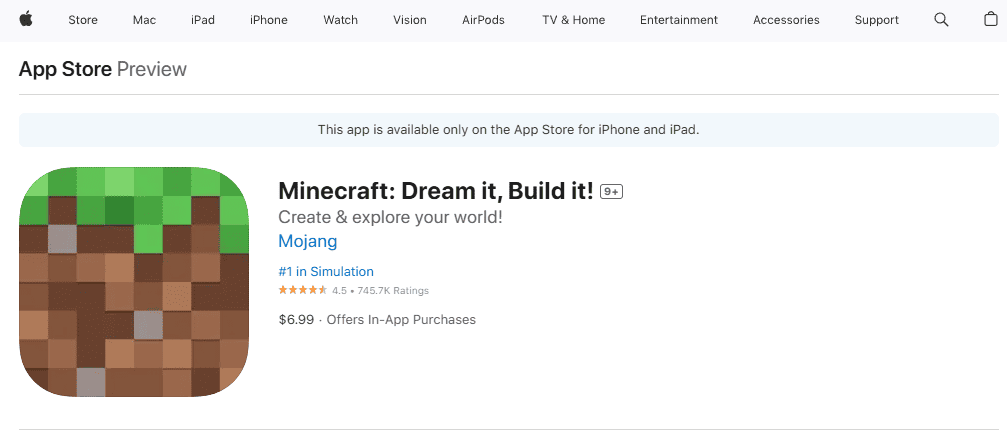Open the Mojang developer link
The image size is (1007, 445).
tap(308, 241)
